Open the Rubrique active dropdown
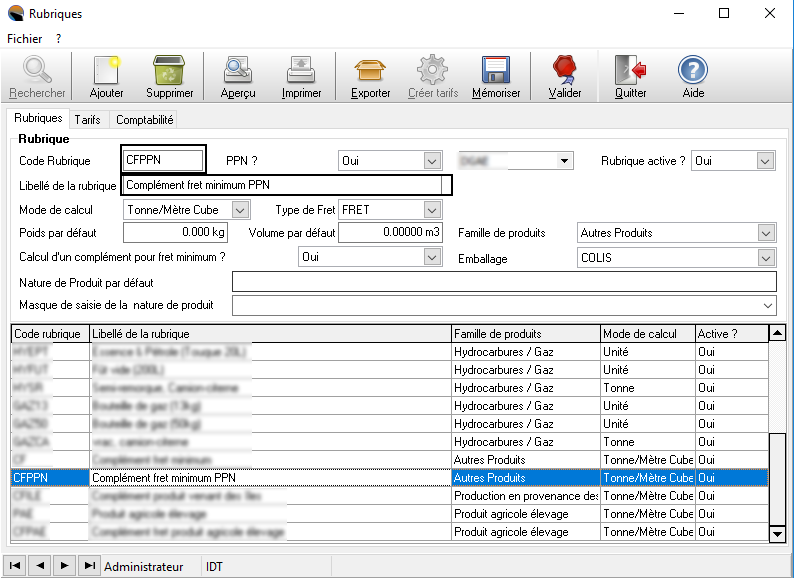 765,161
